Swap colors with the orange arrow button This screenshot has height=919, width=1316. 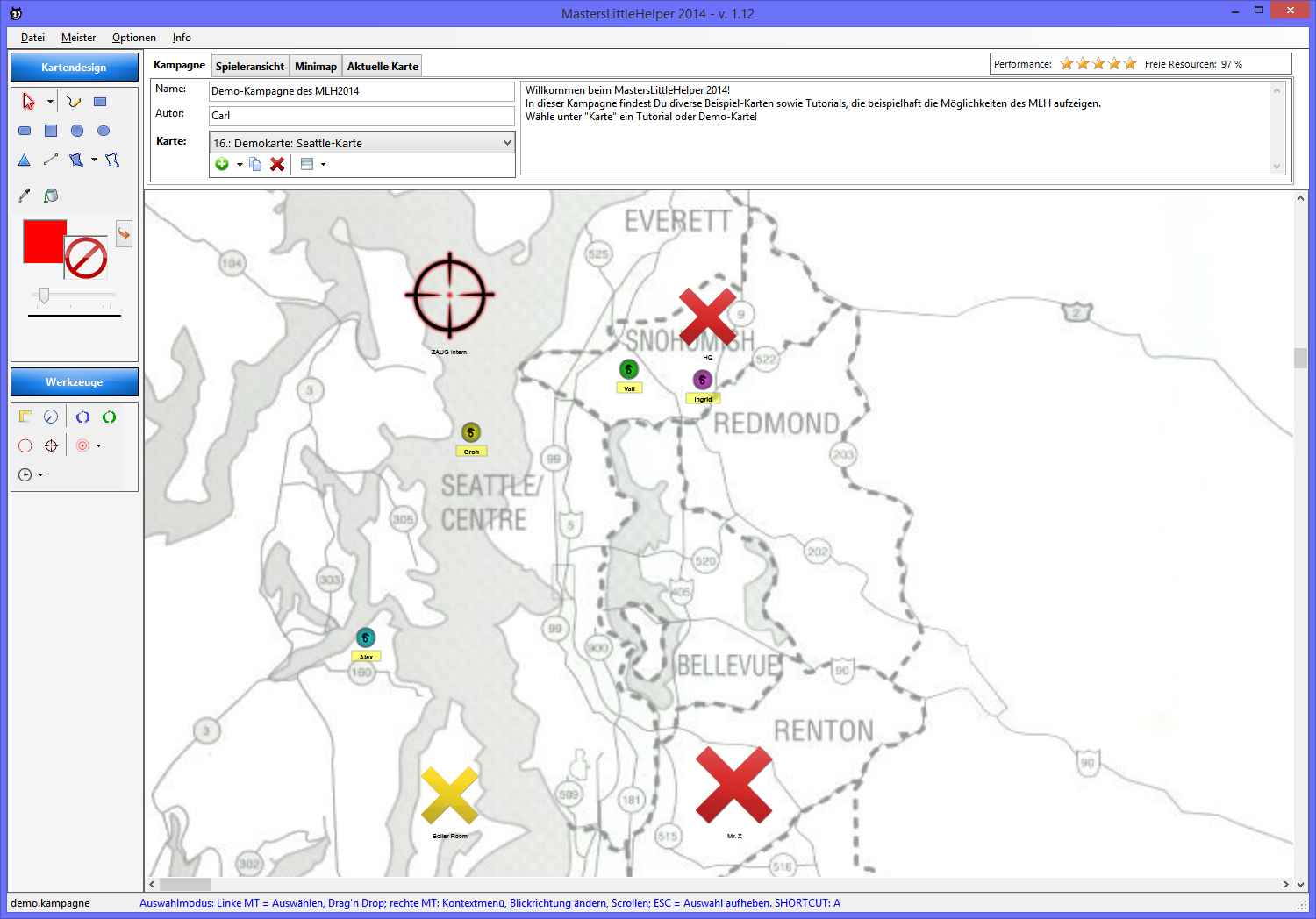pyautogui.click(x=124, y=234)
